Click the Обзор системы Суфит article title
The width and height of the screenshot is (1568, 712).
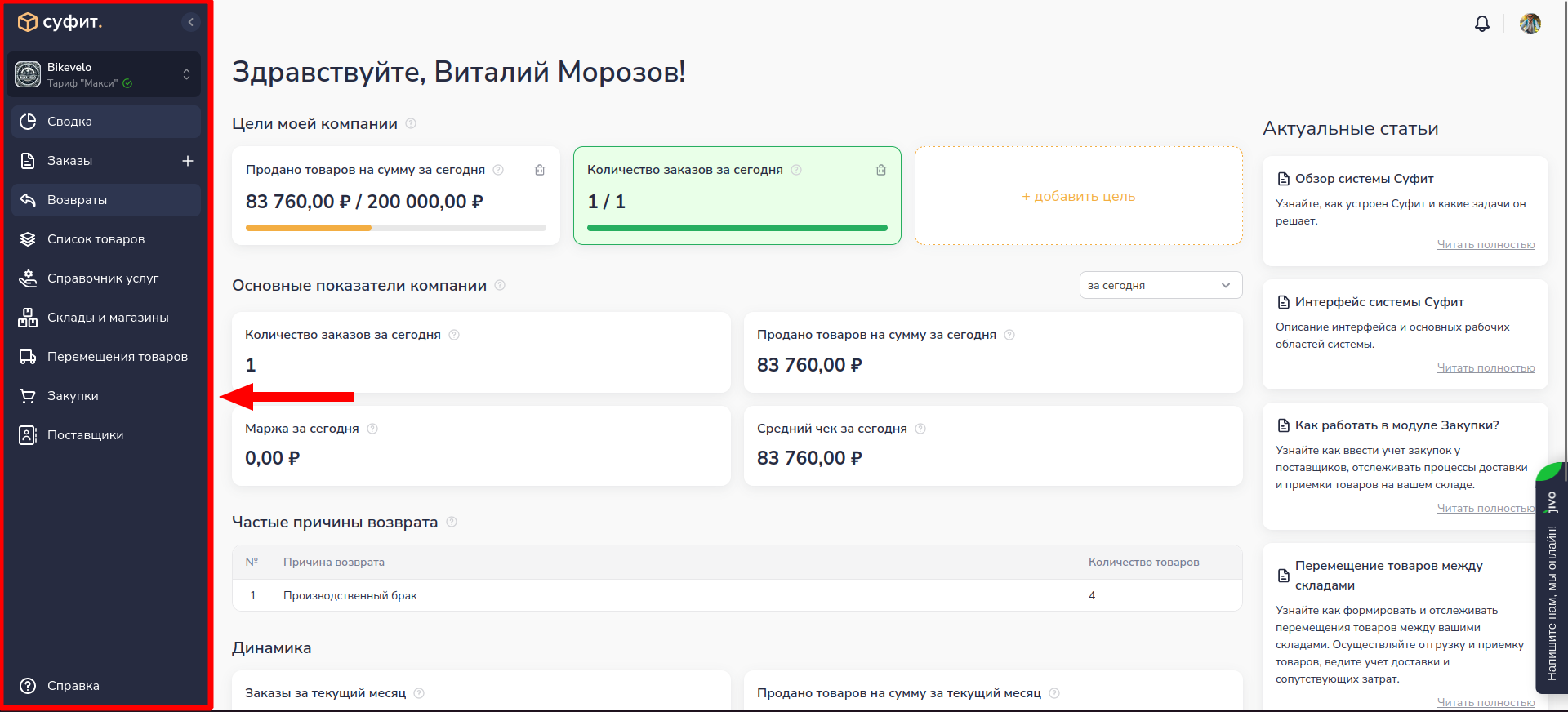click(1364, 179)
